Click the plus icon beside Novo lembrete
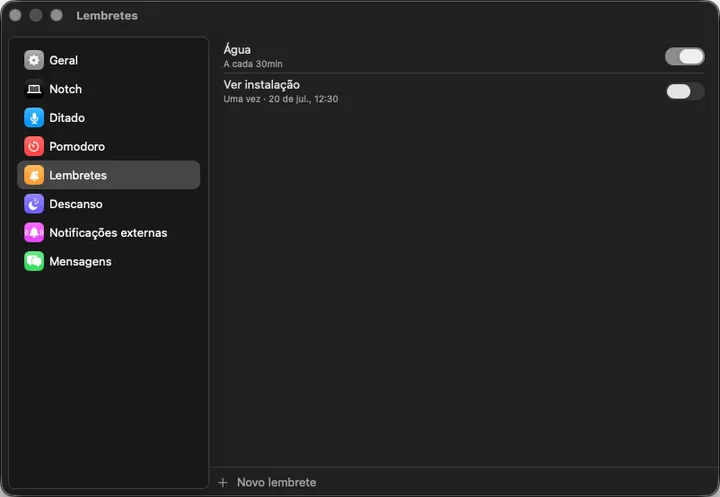Image resolution: width=720 pixels, height=497 pixels. (x=223, y=482)
